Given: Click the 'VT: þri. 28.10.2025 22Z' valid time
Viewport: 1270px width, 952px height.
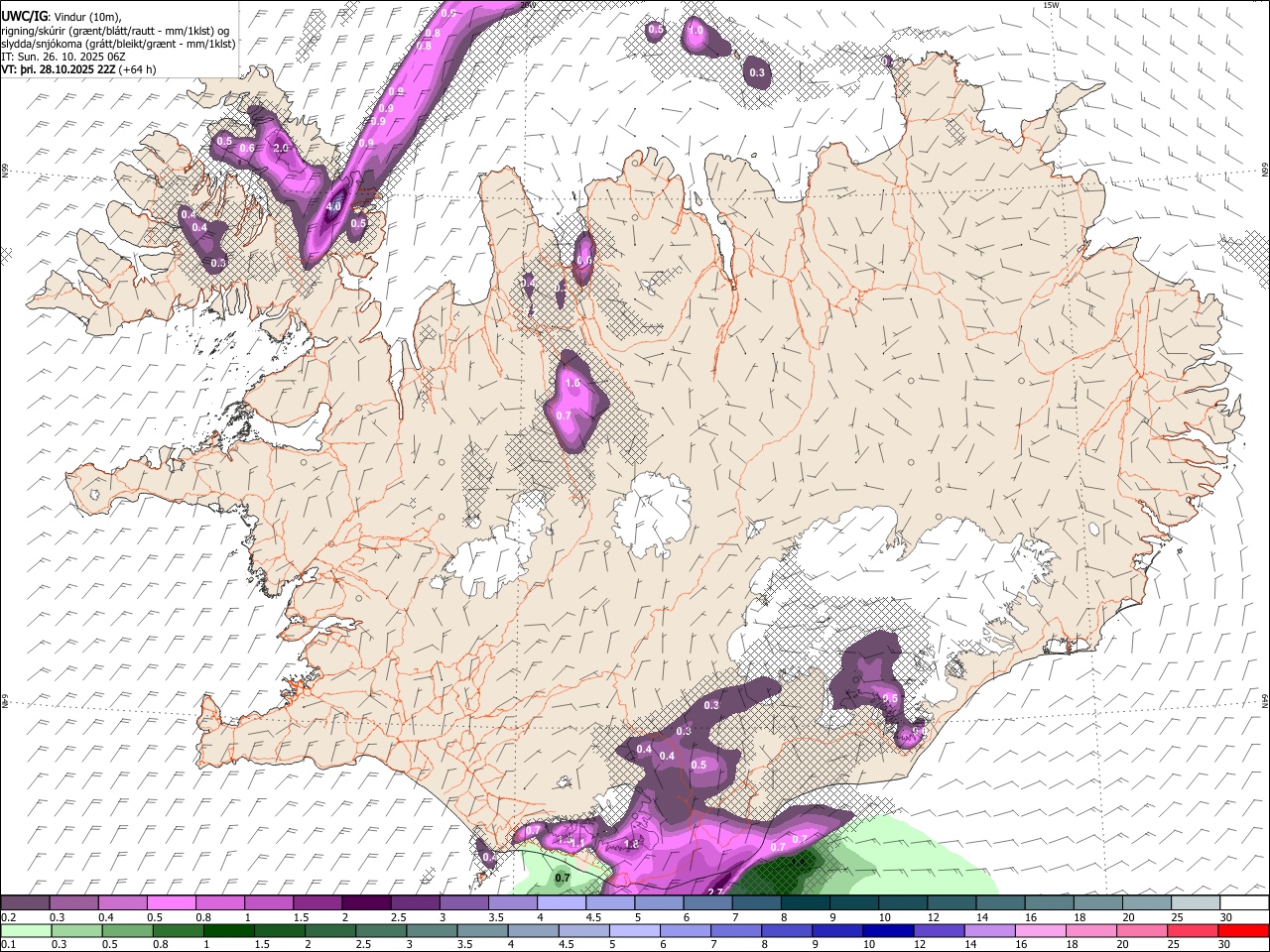Looking at the screenshot, I should (x=59, y=69).
